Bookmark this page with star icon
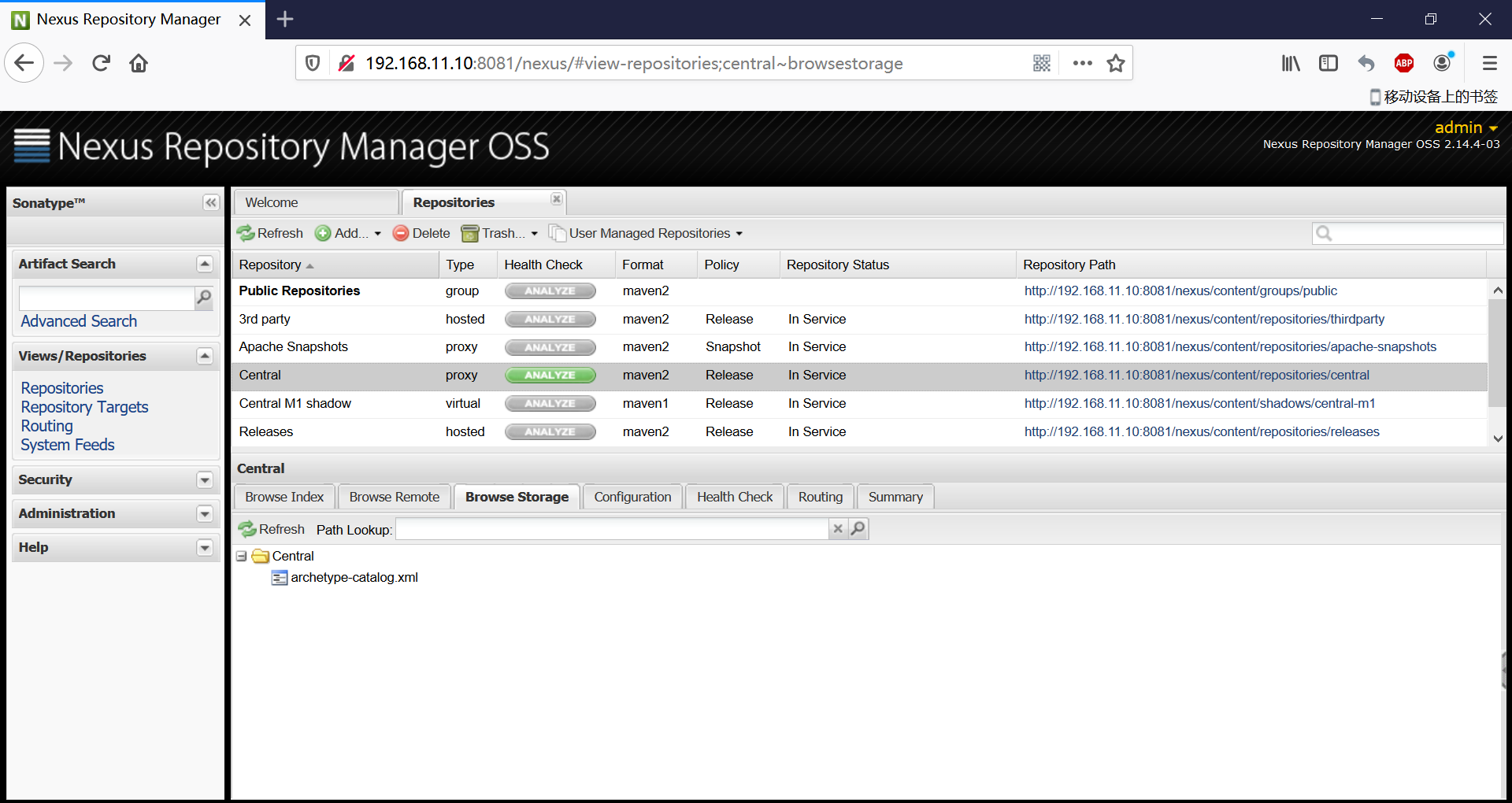The image size is (1512, 803). click(x=1115, y=63)
